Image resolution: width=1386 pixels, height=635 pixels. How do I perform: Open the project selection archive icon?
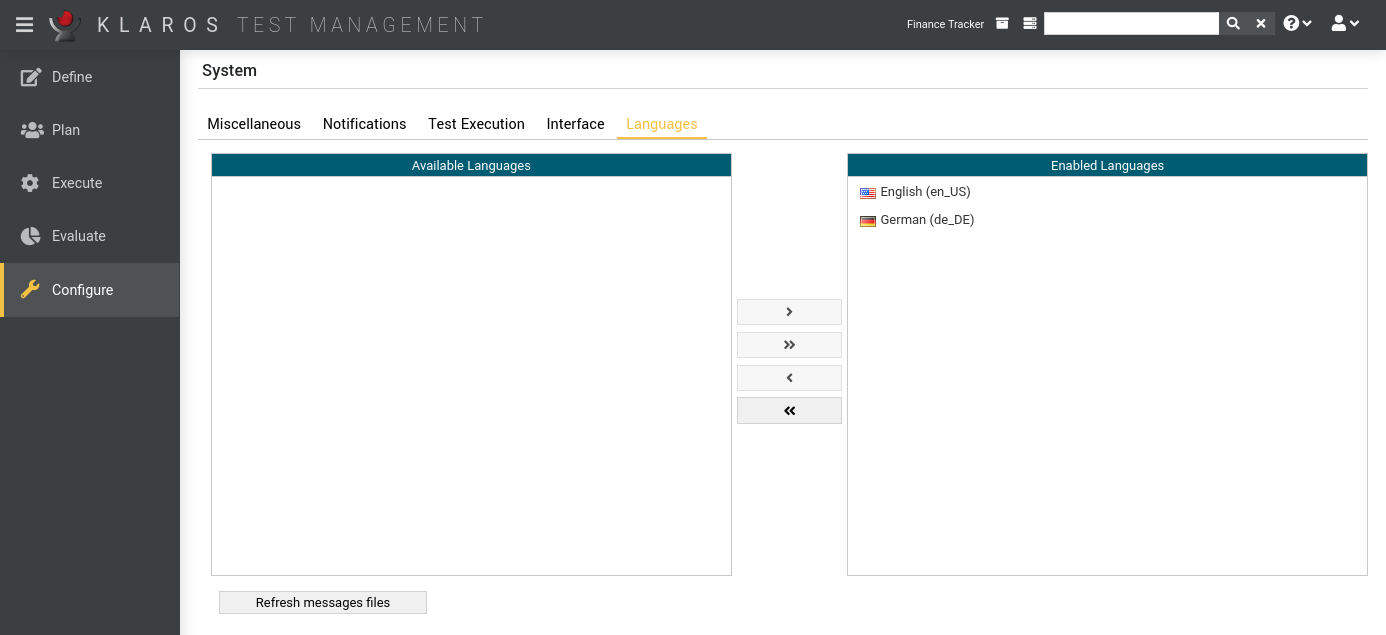tap(1002, 24)
